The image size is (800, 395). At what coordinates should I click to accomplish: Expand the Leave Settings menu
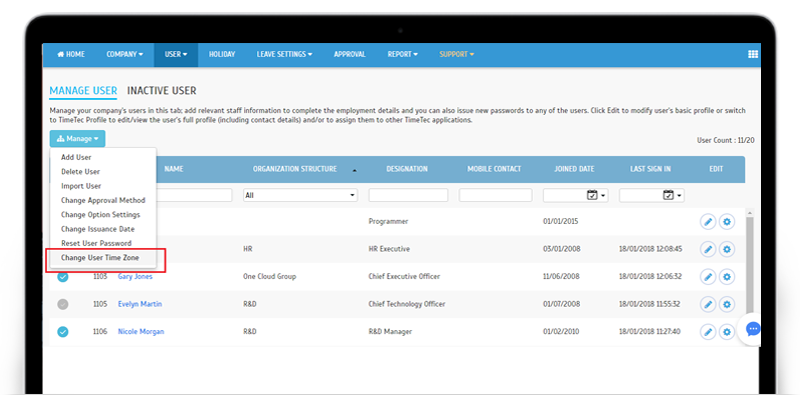tap(284, 54)
